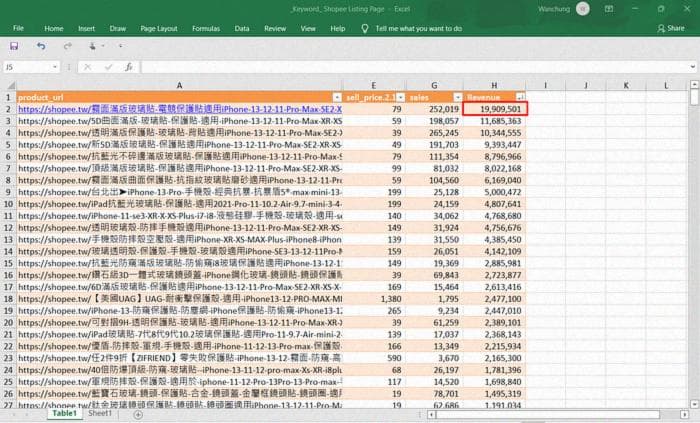Screen dimensions: 700x423
Task: Click the horizontal scrollbar right arrow
Action: tap(684, 415)
